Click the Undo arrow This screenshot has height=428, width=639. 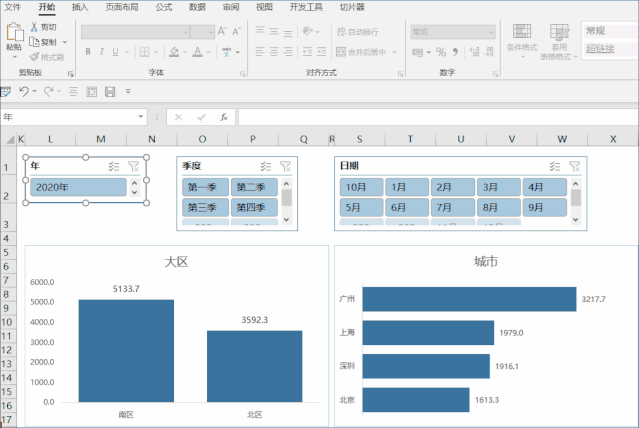pyautogui.click(x=24, y=91)
